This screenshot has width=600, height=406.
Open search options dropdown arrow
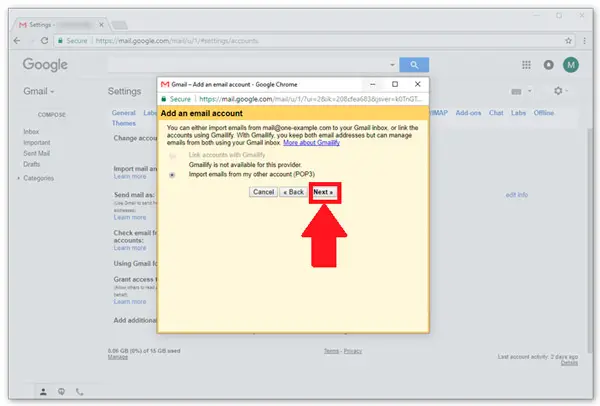[x=392, y=65]
